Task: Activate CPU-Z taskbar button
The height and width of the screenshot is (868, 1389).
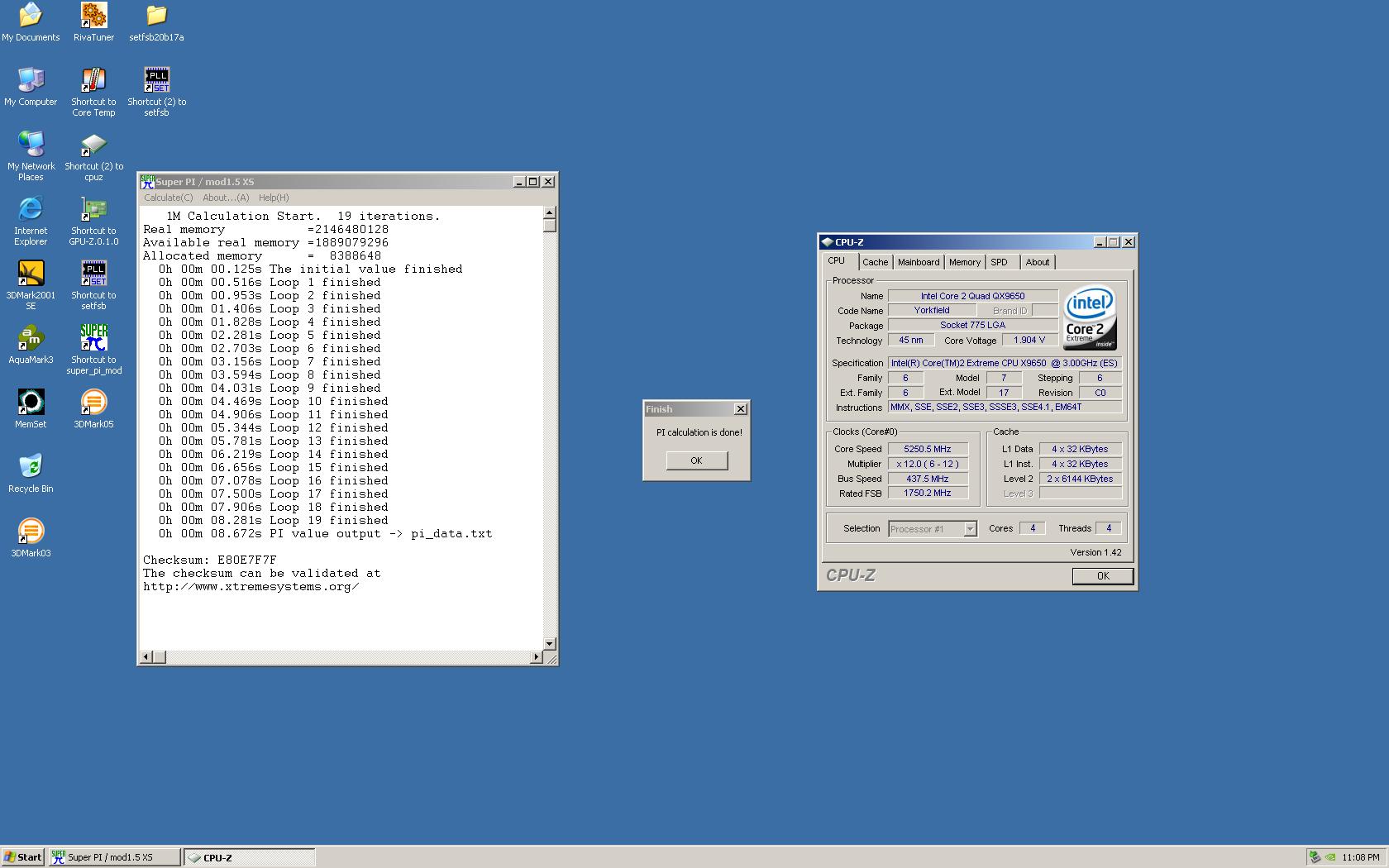Action: coord(249,857)
